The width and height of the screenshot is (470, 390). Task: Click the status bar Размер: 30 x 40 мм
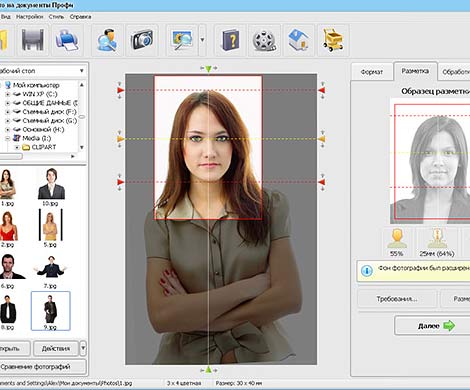(x=239, y=383)
